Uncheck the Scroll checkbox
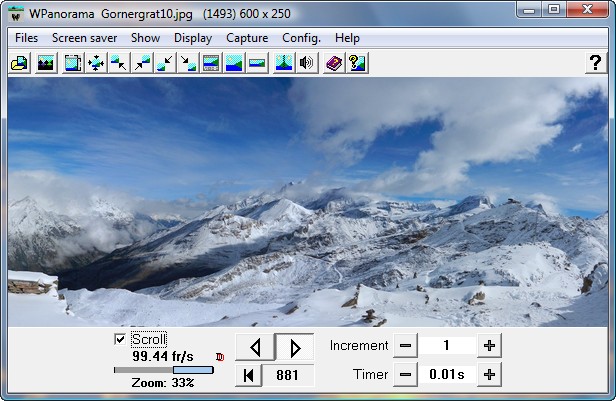This screenshot has width=616, height=401. (x=120, y=339)
